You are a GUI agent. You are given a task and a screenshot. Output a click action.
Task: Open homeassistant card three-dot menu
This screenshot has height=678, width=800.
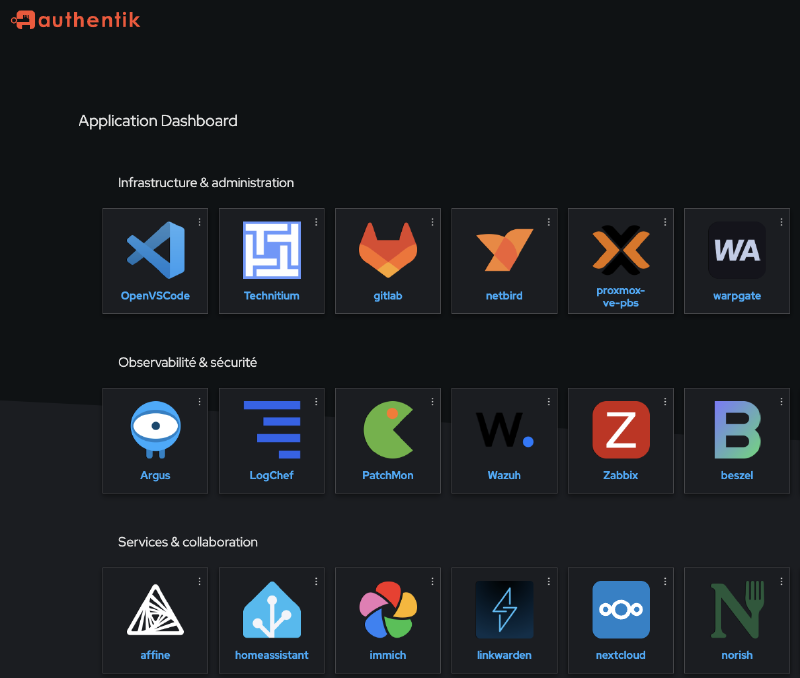coord(316,581)
